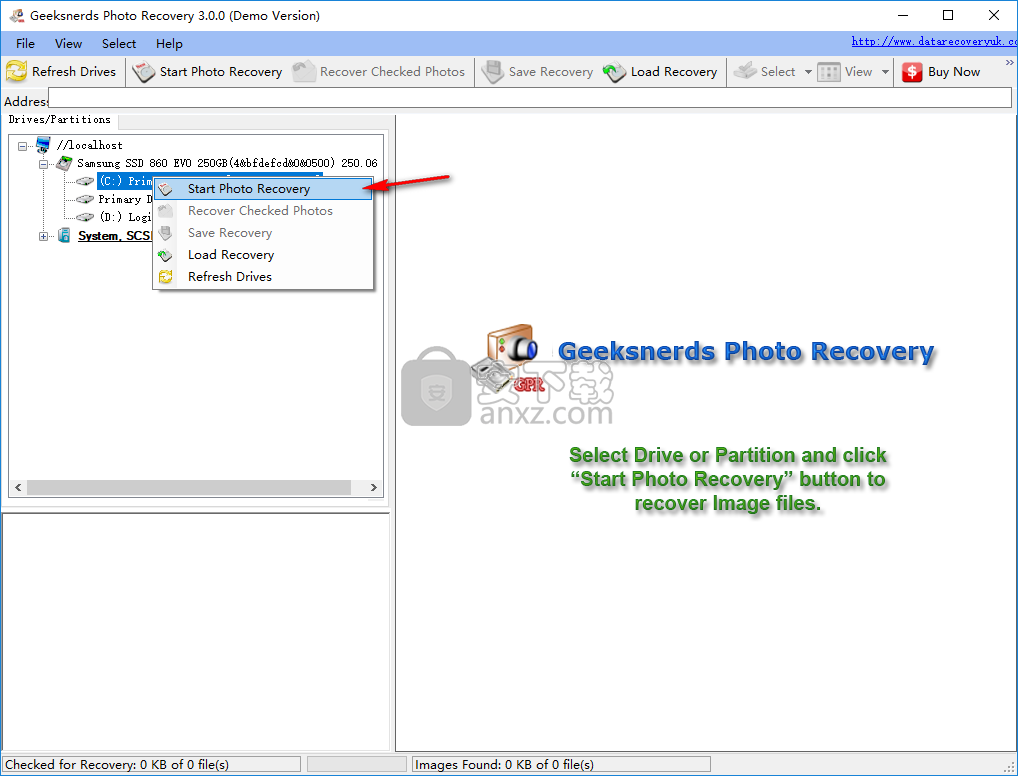Click the C: partition drive icon
The width and height of the screenshot is (1018, 776).
[x=85, y=181]
